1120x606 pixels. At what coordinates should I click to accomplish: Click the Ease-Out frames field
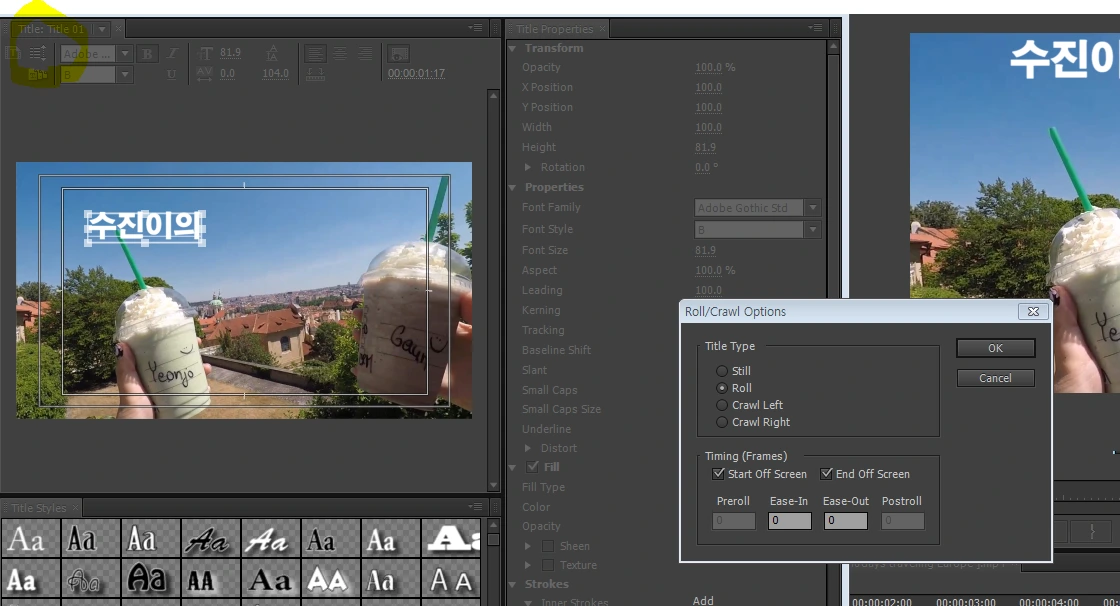(846, 520)
